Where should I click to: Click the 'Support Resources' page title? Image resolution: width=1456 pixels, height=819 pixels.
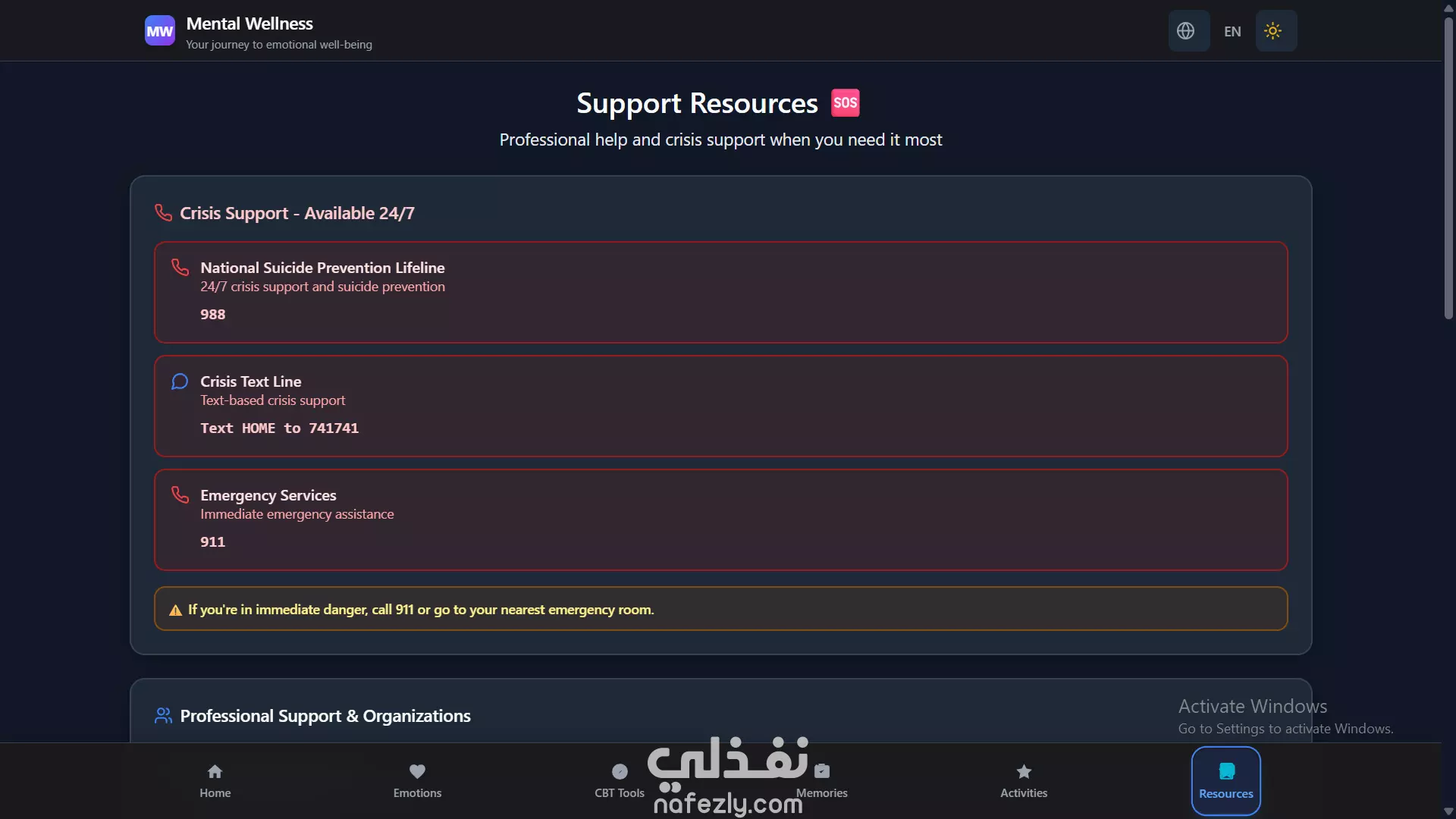697,103
